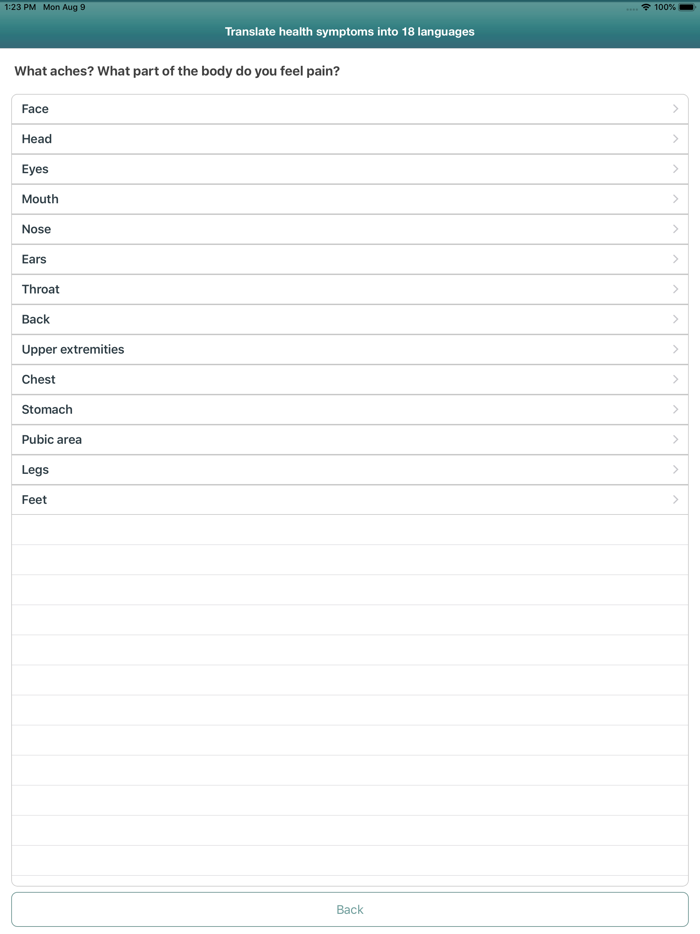Select Eyes from the body list
Screen dimensions: 700x934
350,168
